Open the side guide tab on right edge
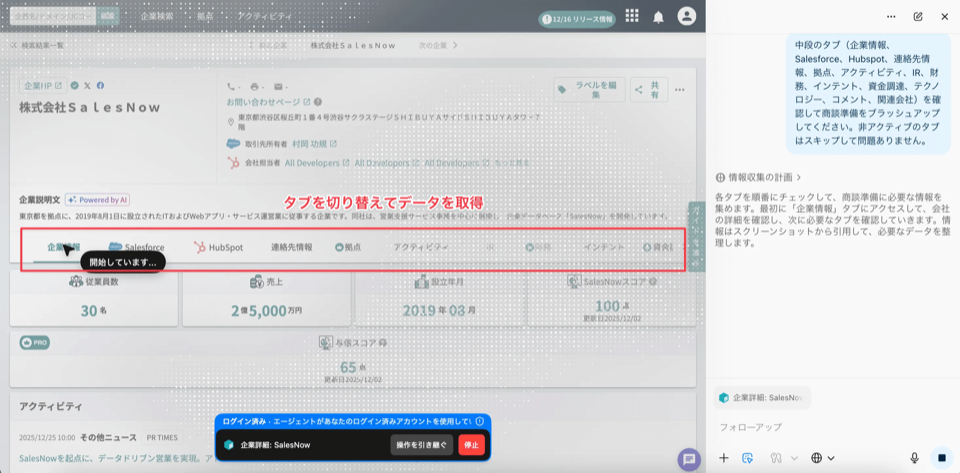 697,236
